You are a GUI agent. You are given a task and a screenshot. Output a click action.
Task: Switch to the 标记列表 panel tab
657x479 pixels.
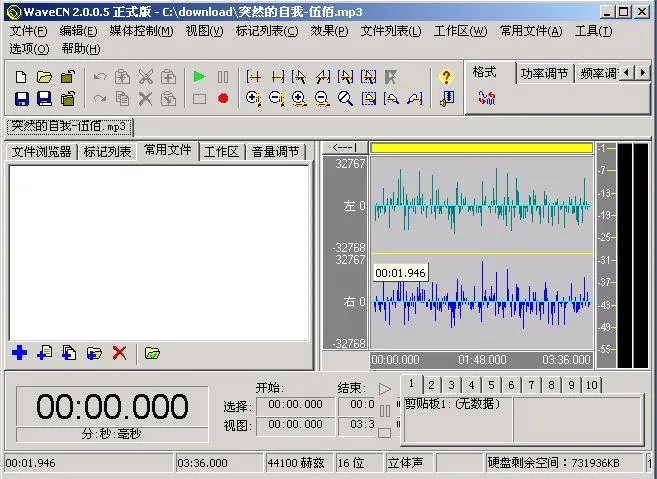pos(108,152)
